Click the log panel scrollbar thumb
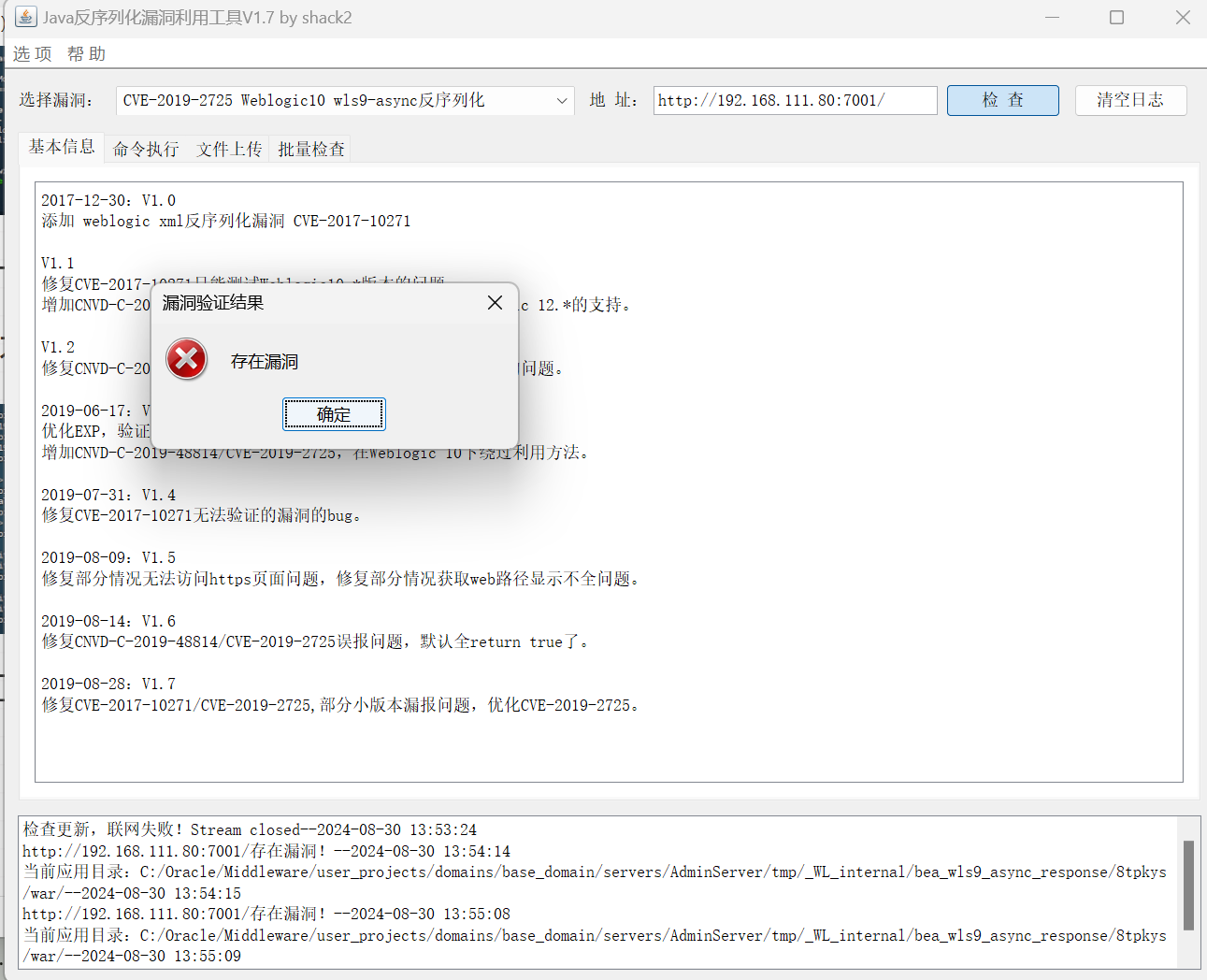Image resolution: width=1207 pixels, height=980 pixels. pyautogui.click(x=1188, y=885)
